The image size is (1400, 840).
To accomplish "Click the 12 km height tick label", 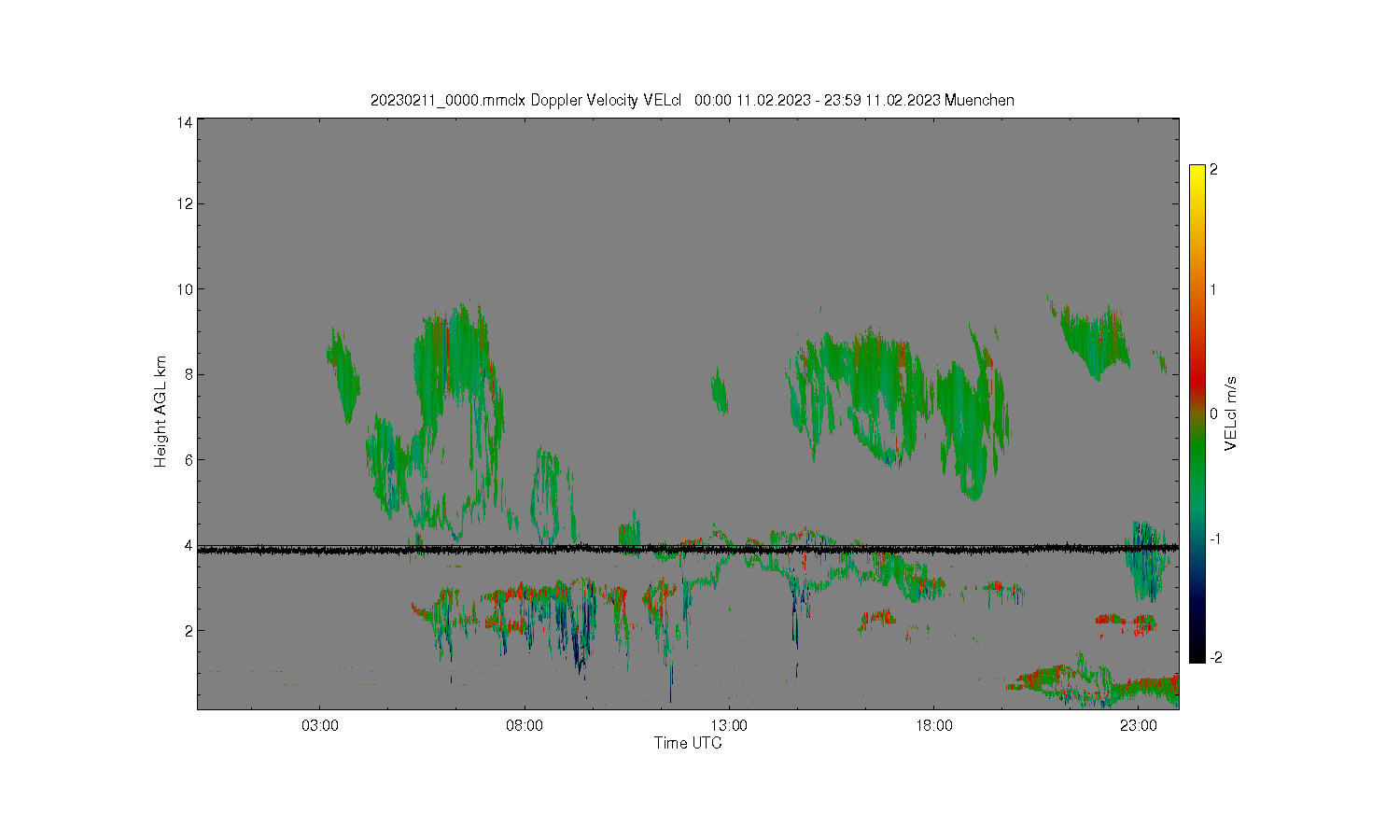I will (x=185, y=203).
